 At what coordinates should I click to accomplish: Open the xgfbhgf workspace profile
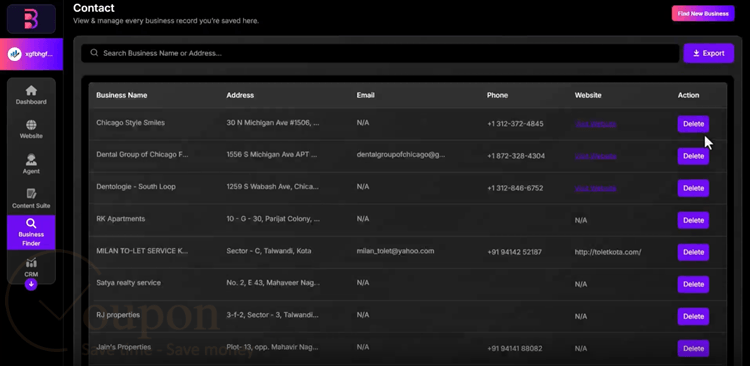click(x=31, y=54)
